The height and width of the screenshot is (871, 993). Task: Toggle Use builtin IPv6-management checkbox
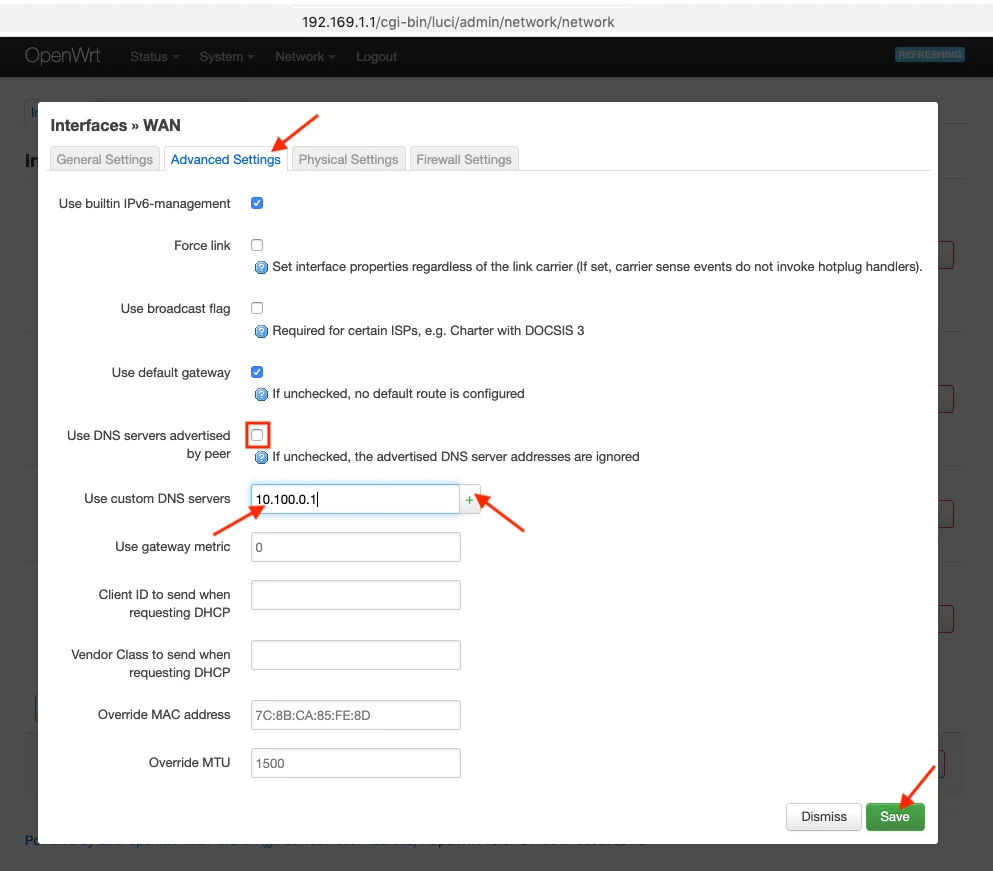coord(257,203)
